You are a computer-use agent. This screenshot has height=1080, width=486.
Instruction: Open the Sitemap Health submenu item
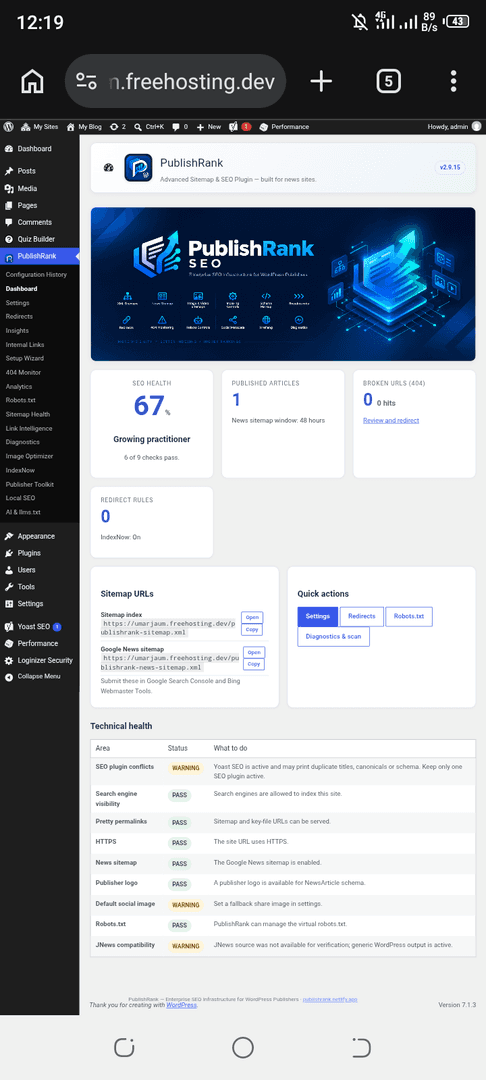point(28,414)
